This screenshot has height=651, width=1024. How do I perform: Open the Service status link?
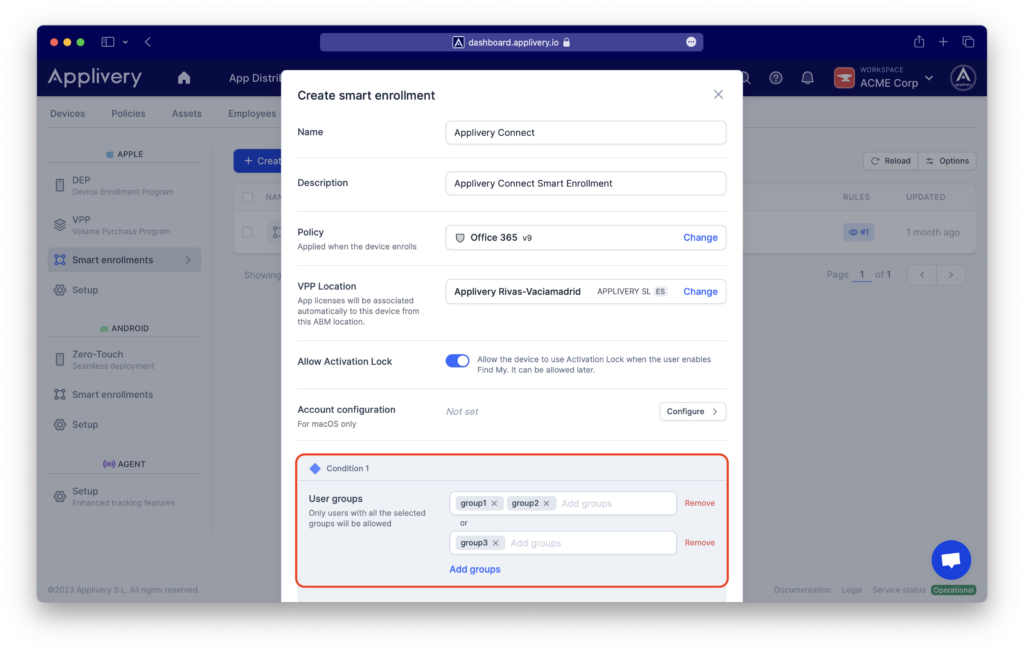coord(899,590)
